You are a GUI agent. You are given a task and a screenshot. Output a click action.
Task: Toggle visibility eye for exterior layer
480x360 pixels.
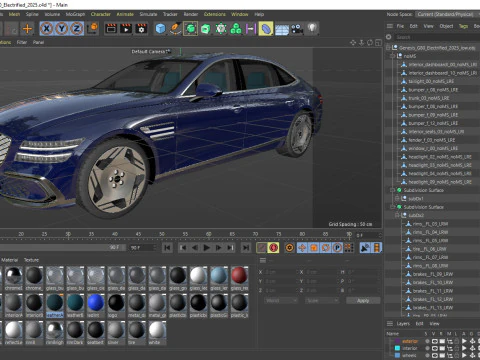pyautogui.click(x=435, y=341)
